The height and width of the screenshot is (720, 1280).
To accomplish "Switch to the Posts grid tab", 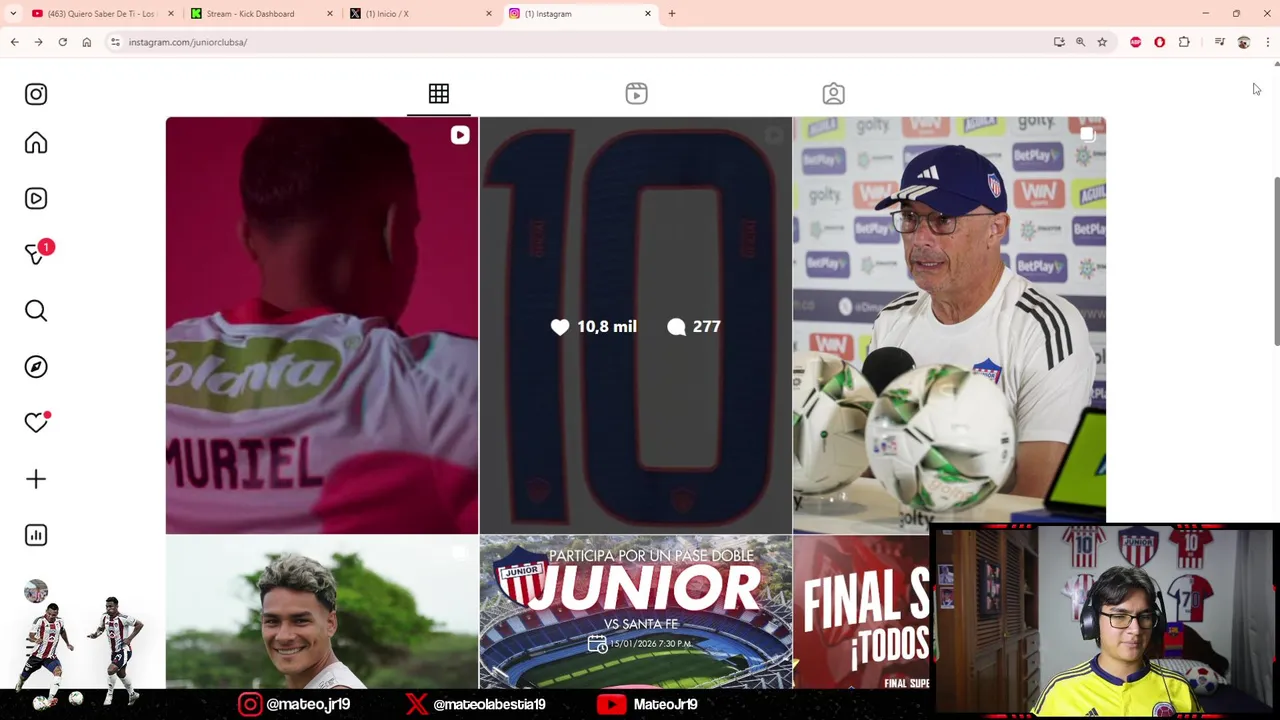I will coord(439,93).
